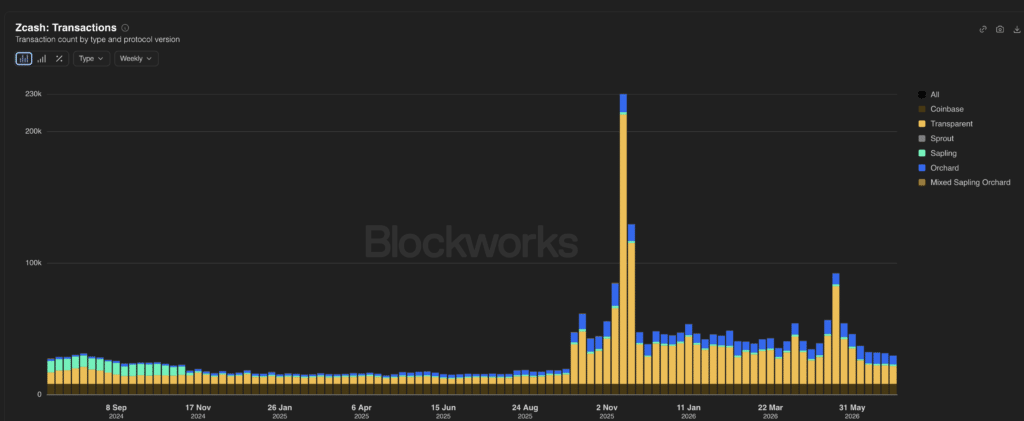Click the '26 Jan 2025' x-axis label

(280, 411)
